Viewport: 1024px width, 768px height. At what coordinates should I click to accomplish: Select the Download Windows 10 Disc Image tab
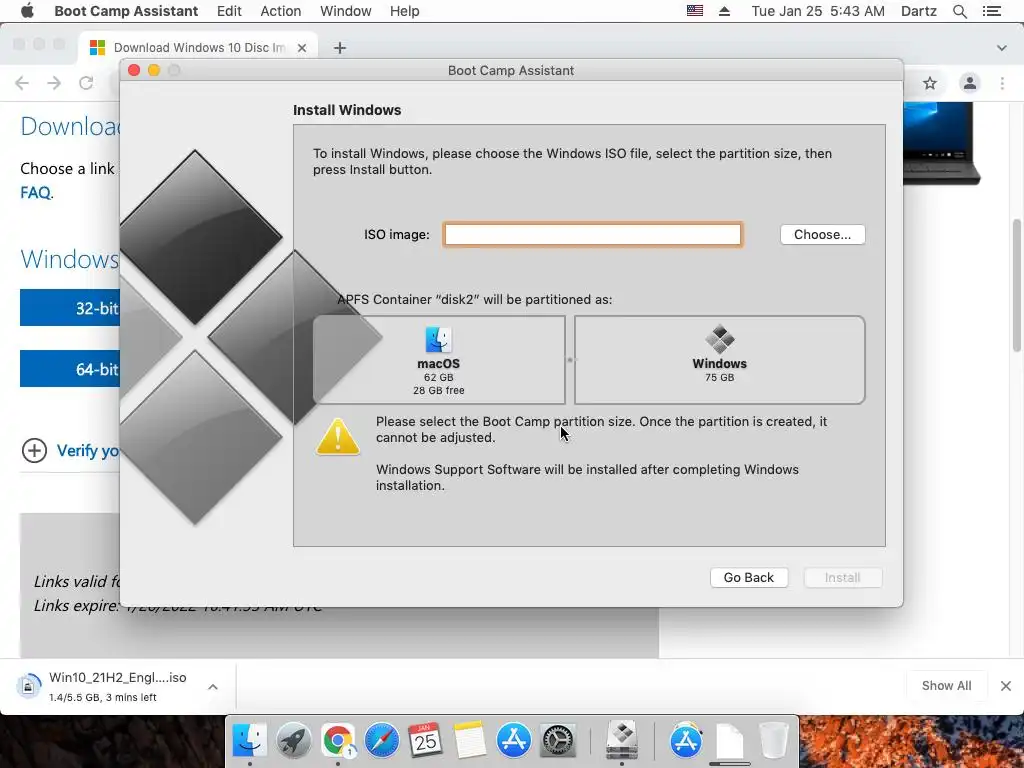click(x=199, y=48)
